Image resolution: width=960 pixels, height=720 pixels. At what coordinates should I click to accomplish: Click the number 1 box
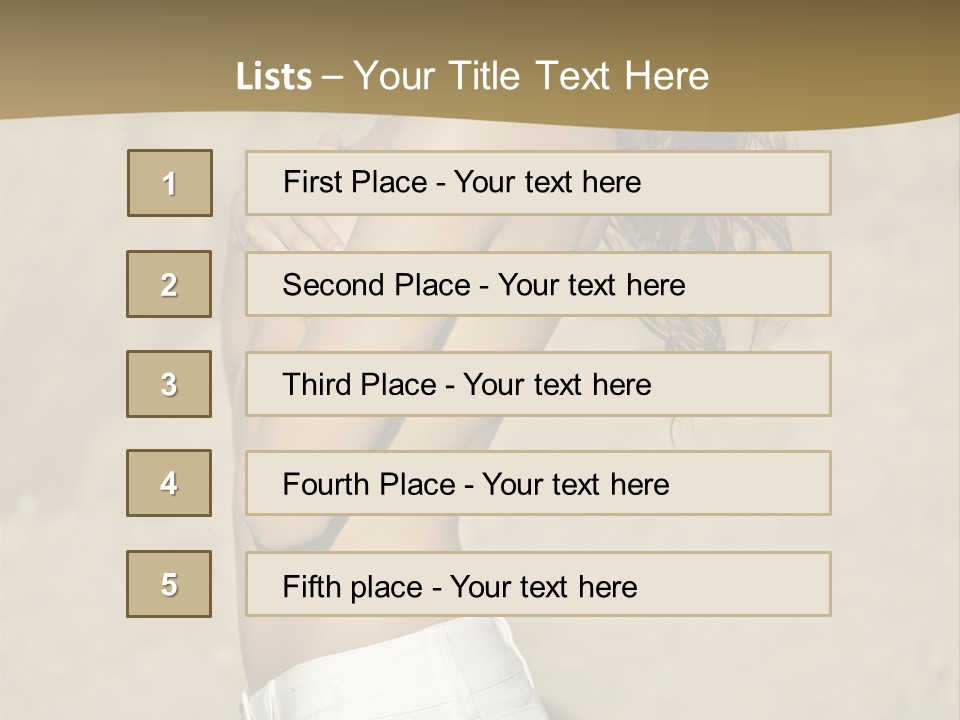(170, 183)
